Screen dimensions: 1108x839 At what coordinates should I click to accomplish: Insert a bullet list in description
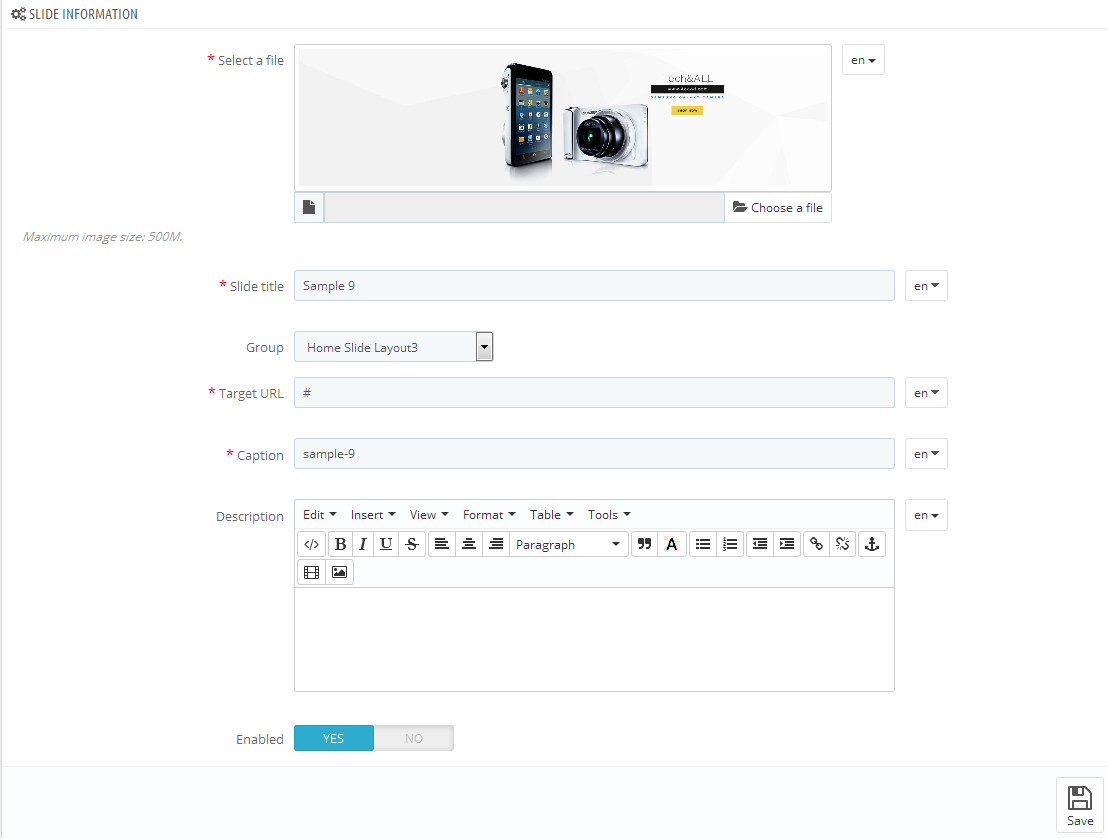tap(703, 545)
